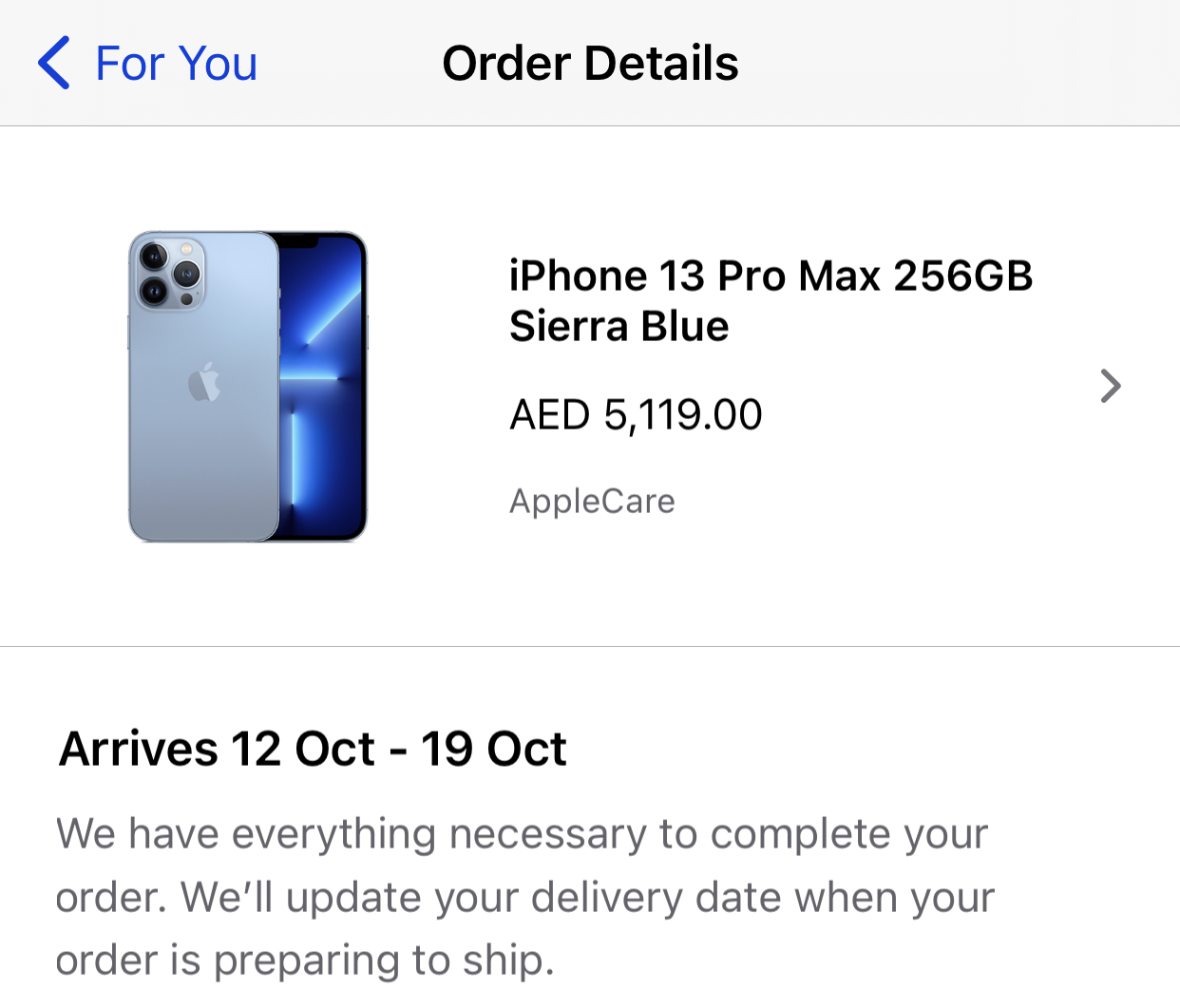The width and height of the screenshot is (1180, 1008).
Task: Open the iPhone 13 Pro Max product image
Action: click(248, 387)
